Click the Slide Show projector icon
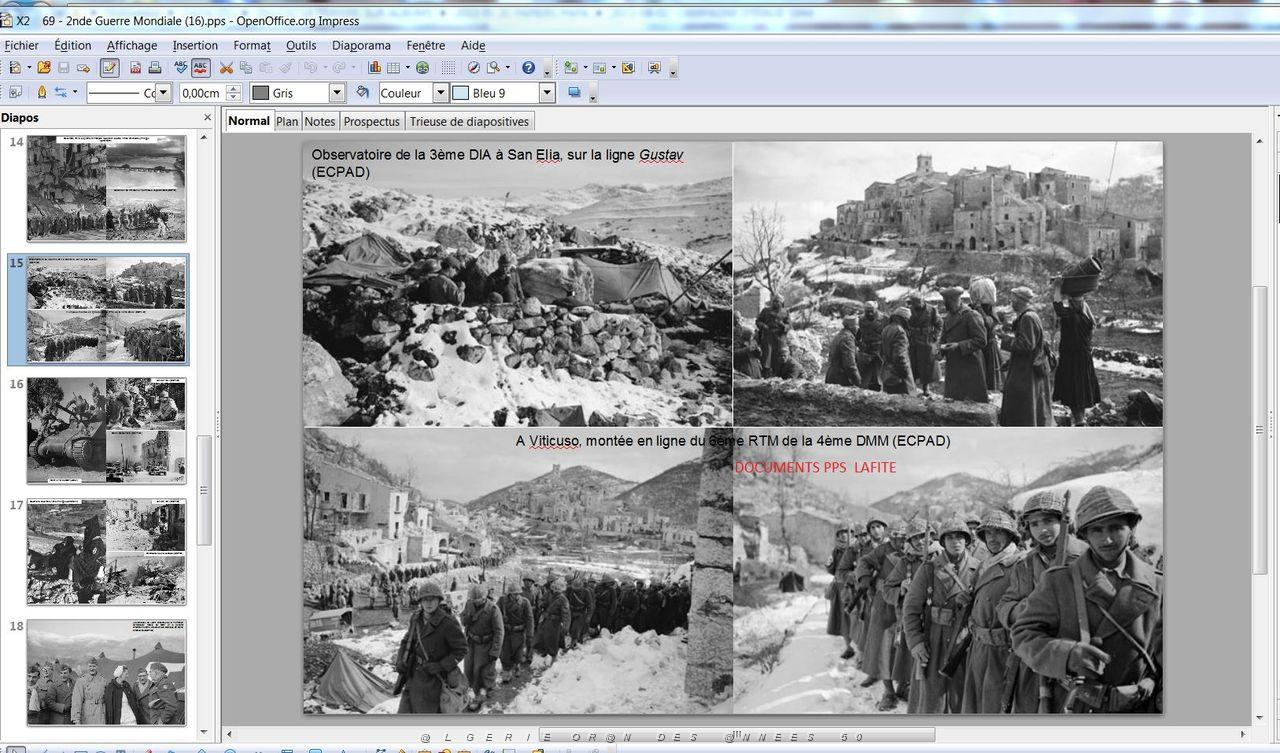The height and width of the screenshot is (753, 1280). tap(654, 67)
